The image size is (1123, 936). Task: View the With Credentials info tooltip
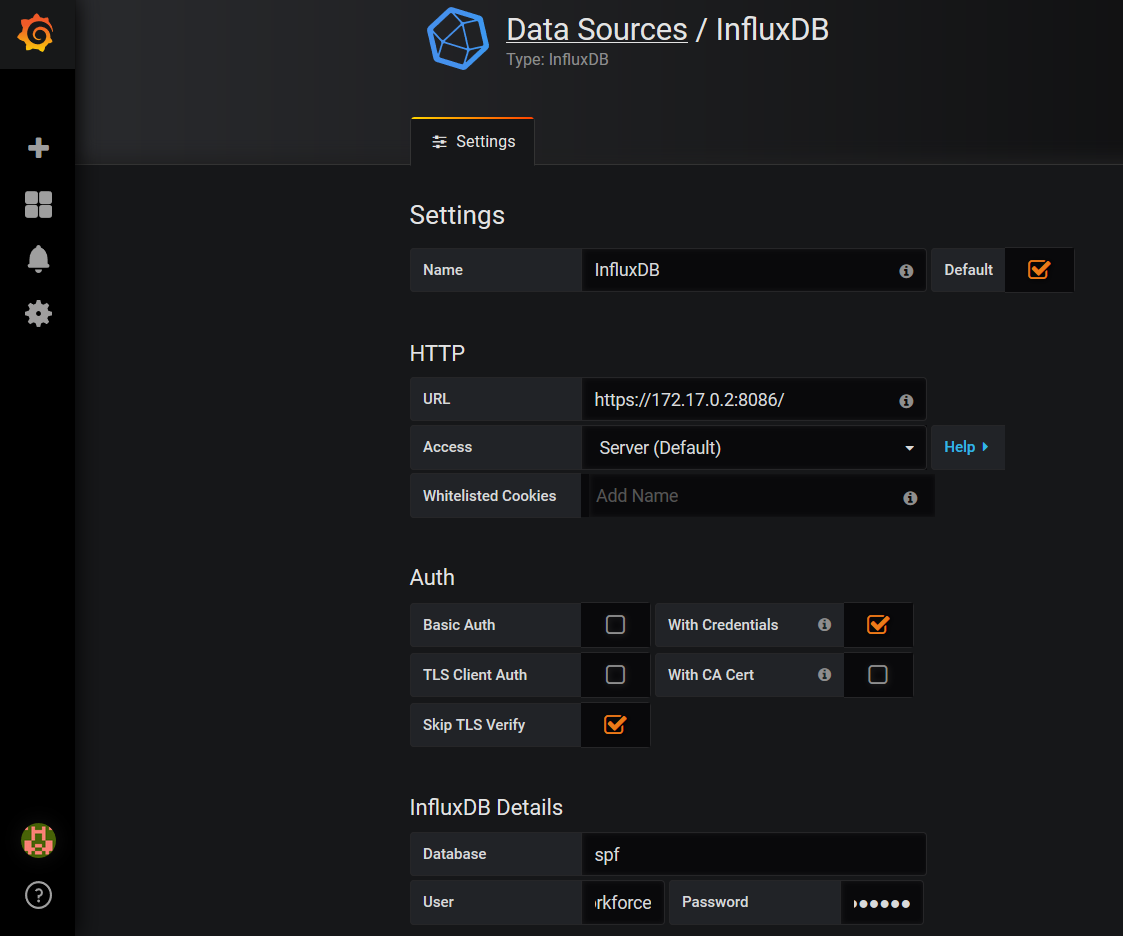click(823, 625)
